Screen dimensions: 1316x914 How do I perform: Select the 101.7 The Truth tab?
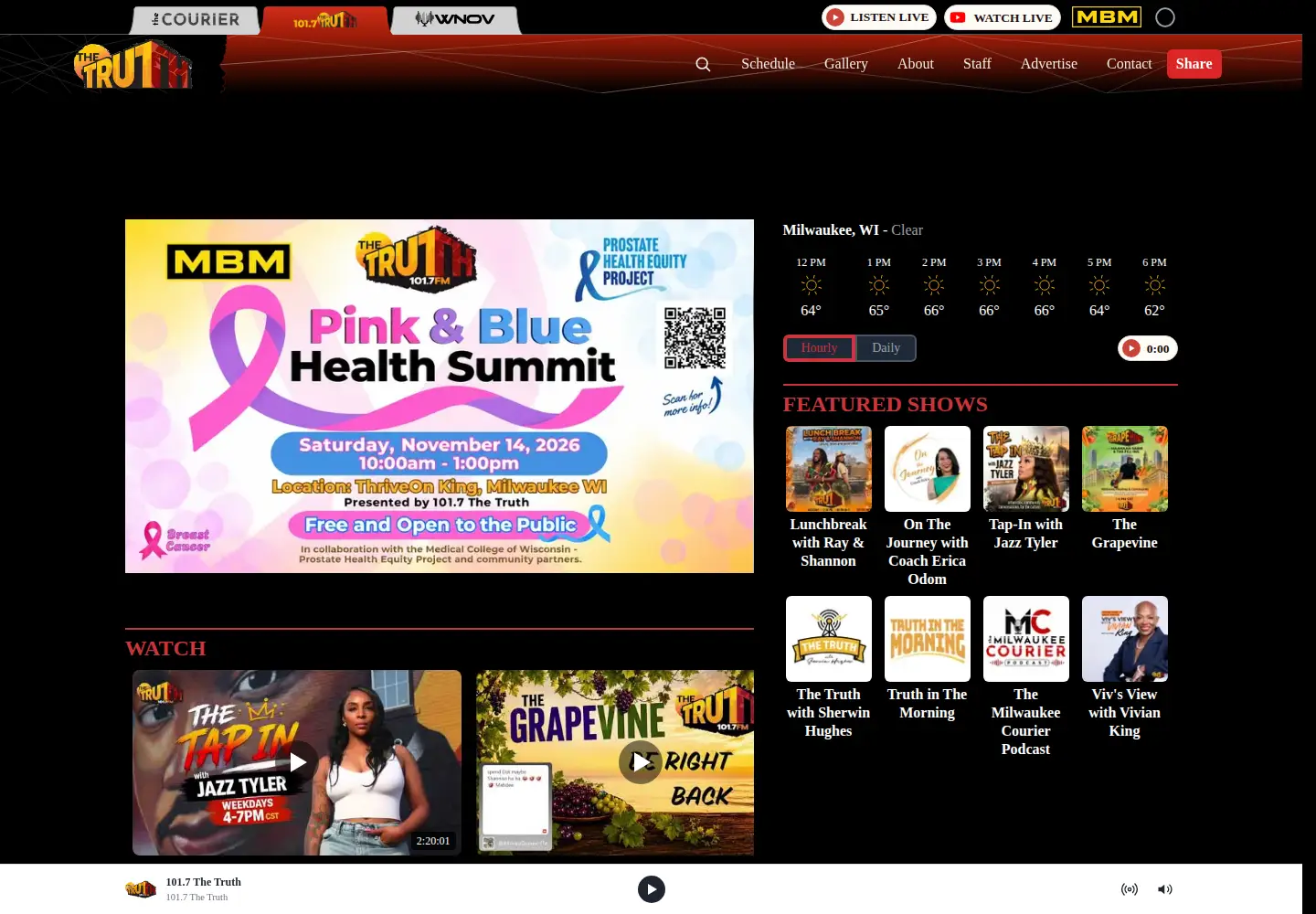click(x=325, y=19)
